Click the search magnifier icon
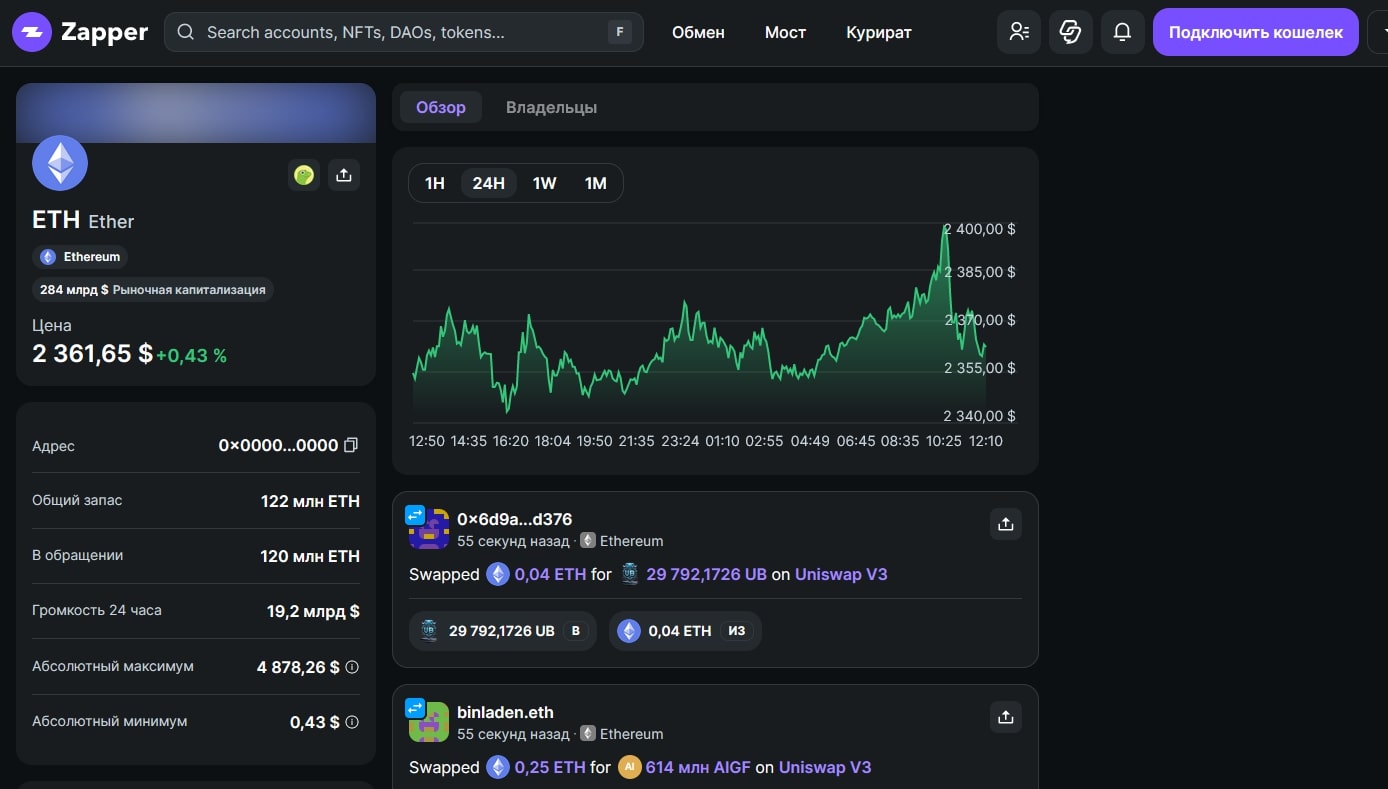This screenshot has height=789, width=1388. (185, 32)
